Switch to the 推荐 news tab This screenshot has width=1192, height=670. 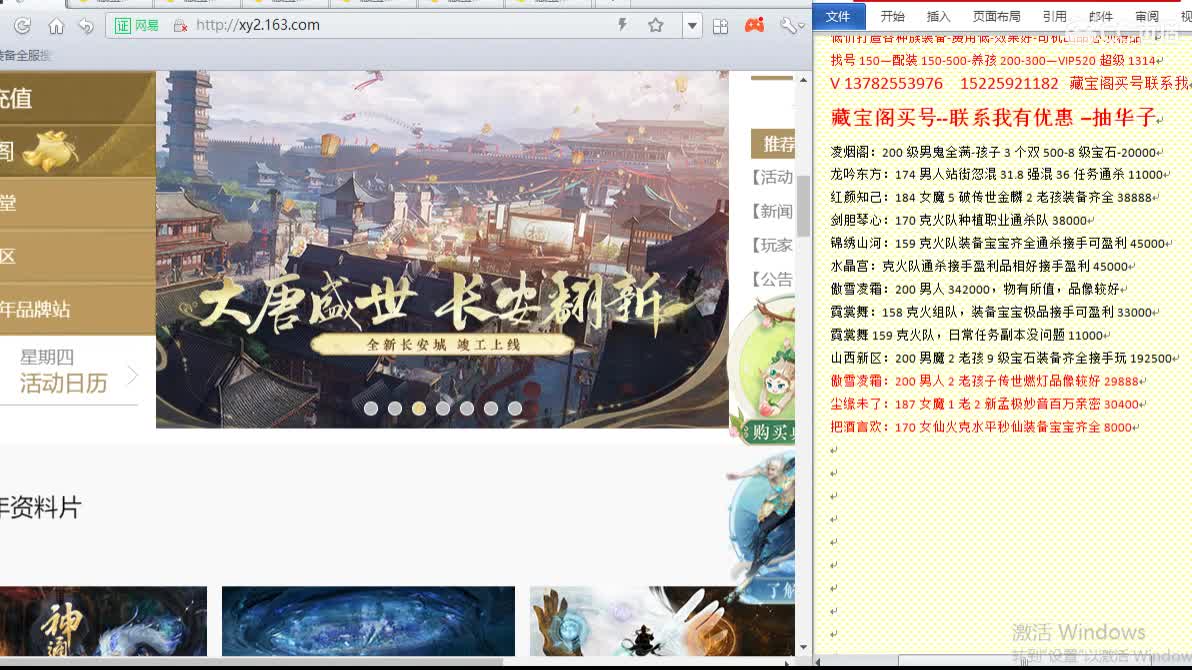coord(773,144)
